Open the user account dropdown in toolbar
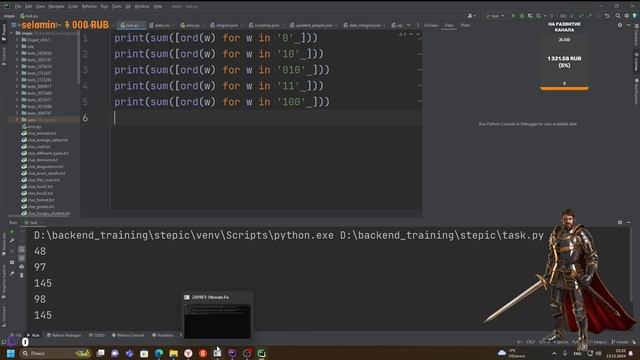640x360 pixels. (x=471, y=16)
